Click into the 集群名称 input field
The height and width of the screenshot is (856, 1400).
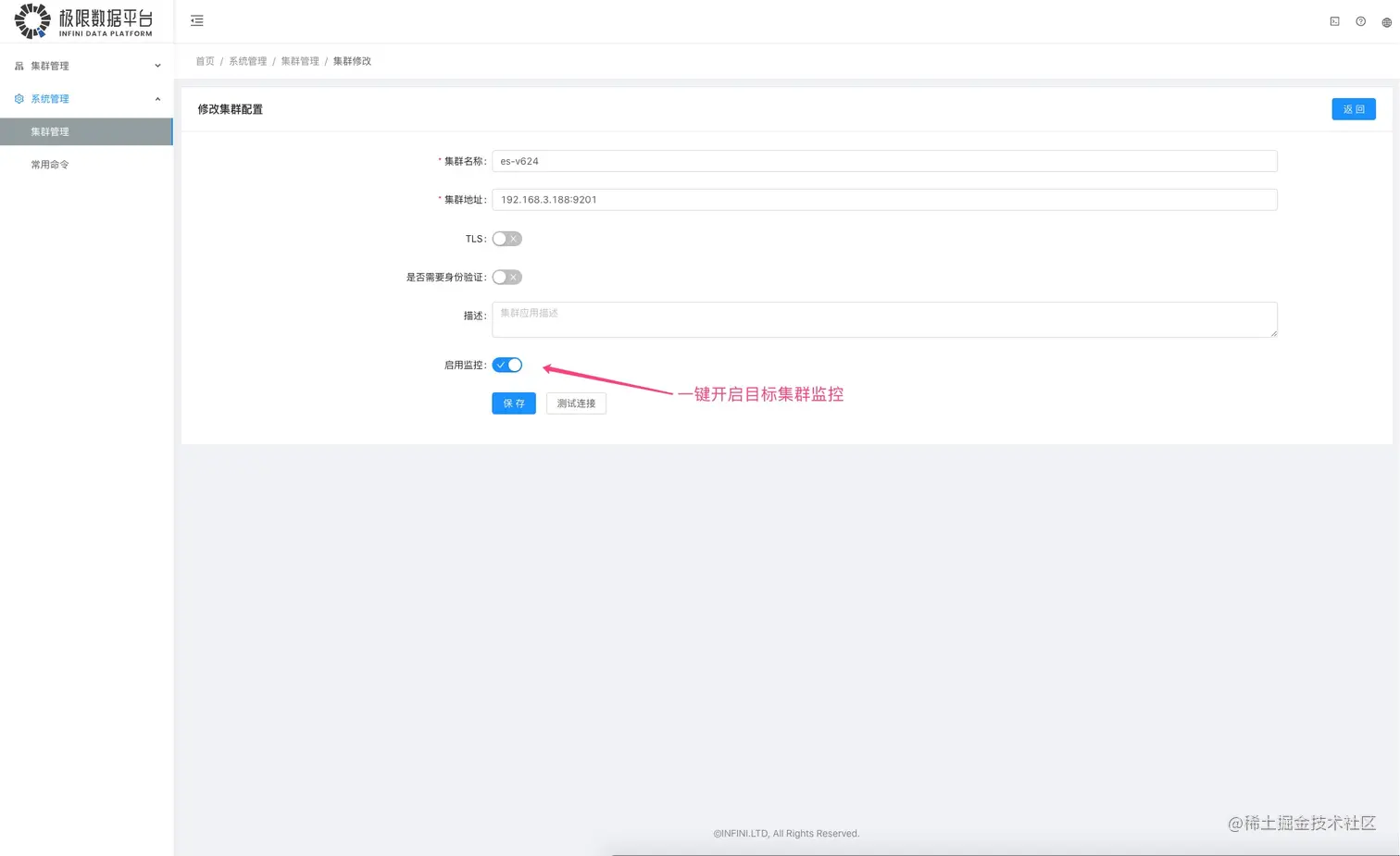coord(883,160)
